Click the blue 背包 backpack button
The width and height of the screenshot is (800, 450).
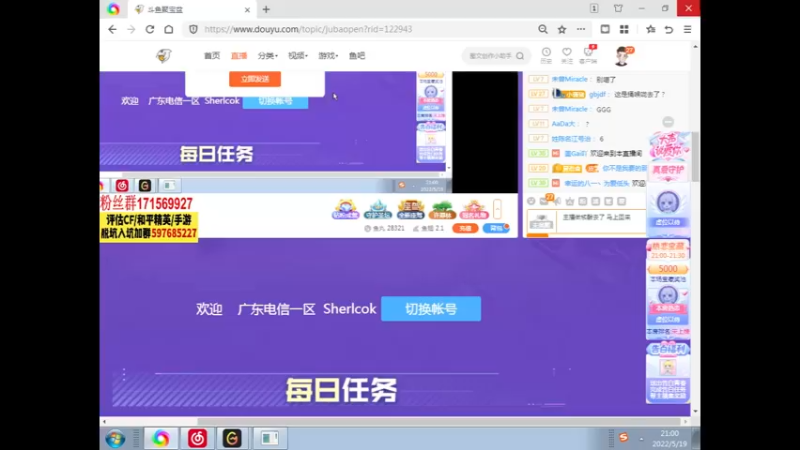click(x=496, y=228)
